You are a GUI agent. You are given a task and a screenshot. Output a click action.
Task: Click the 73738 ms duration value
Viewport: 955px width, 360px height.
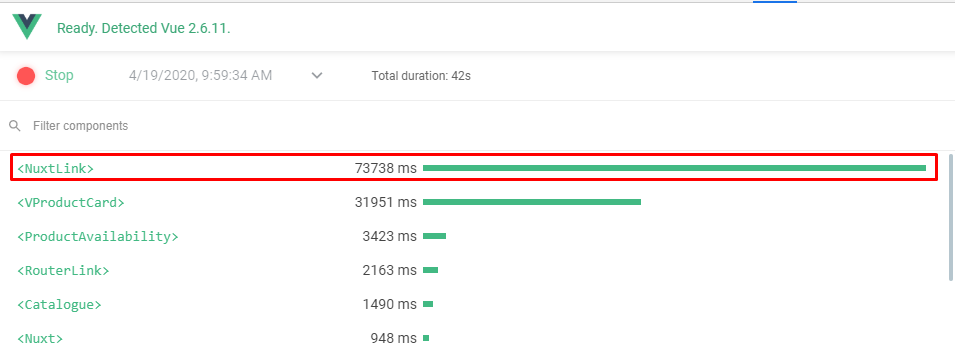pyautogui.click(x=386, y=168)
